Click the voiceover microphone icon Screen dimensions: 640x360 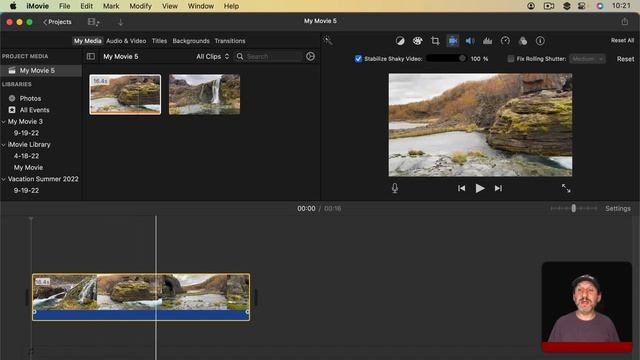pyautogui.click(x=395, y=188)
